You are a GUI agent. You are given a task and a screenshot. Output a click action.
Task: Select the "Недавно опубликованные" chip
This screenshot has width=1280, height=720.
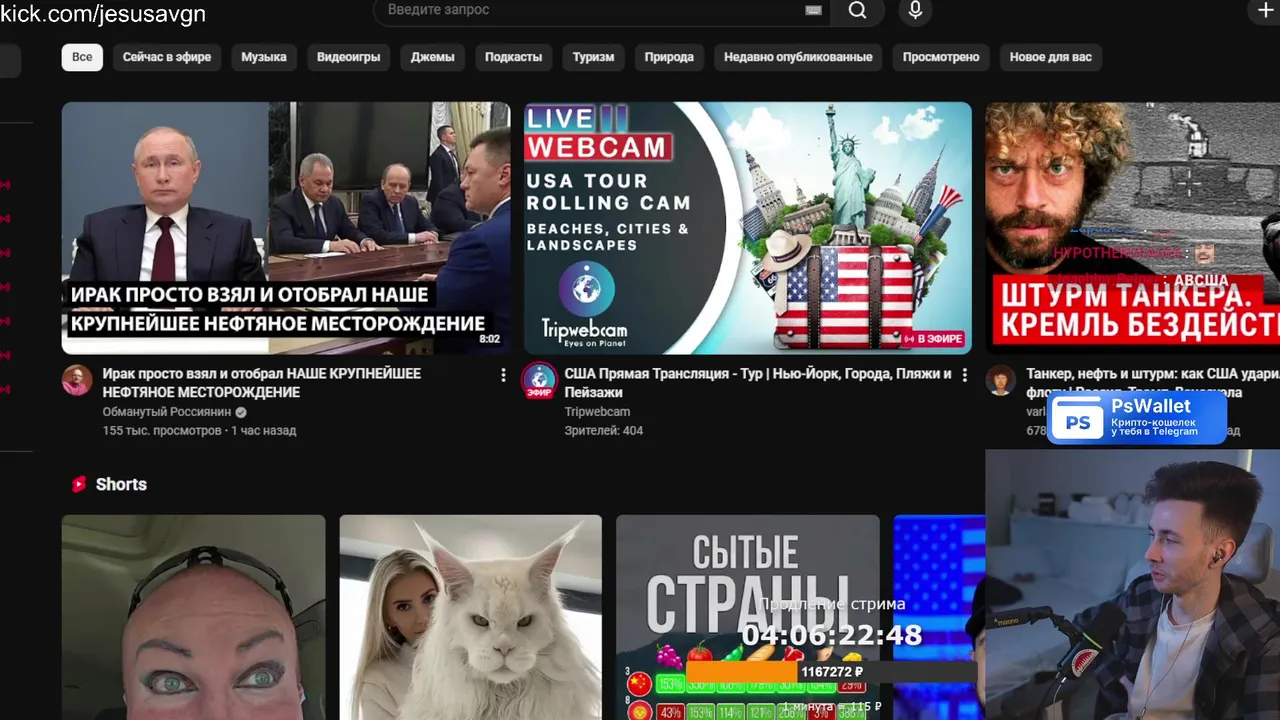pos(798,57)
